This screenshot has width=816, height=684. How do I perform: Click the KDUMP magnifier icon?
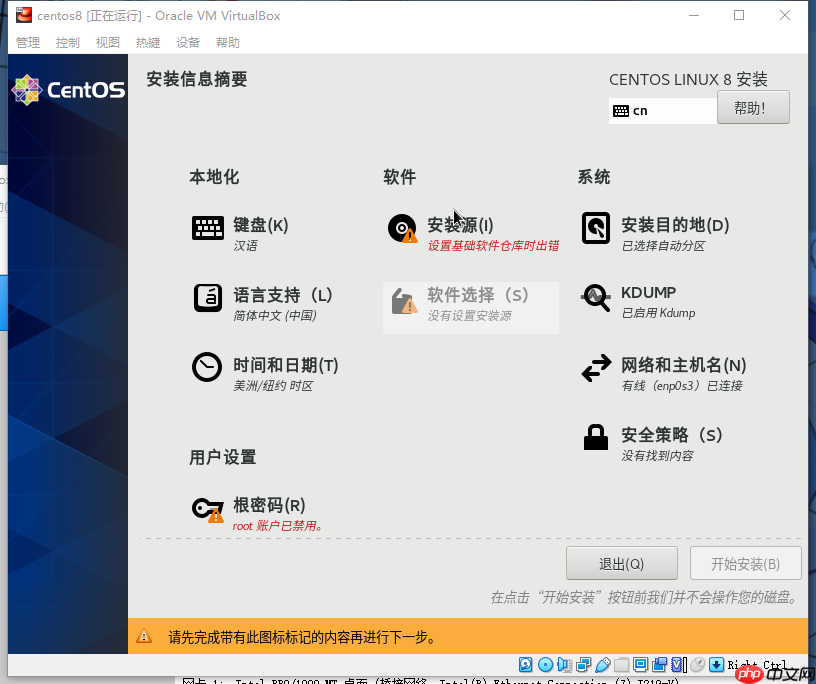596,298
